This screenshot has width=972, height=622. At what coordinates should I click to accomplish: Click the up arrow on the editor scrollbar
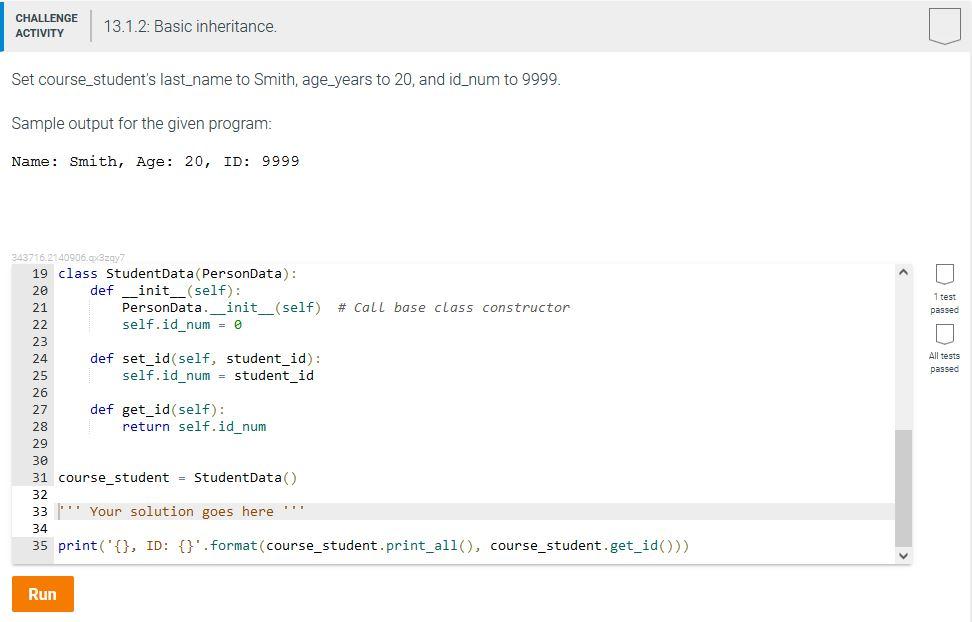(x=903, y=270)
